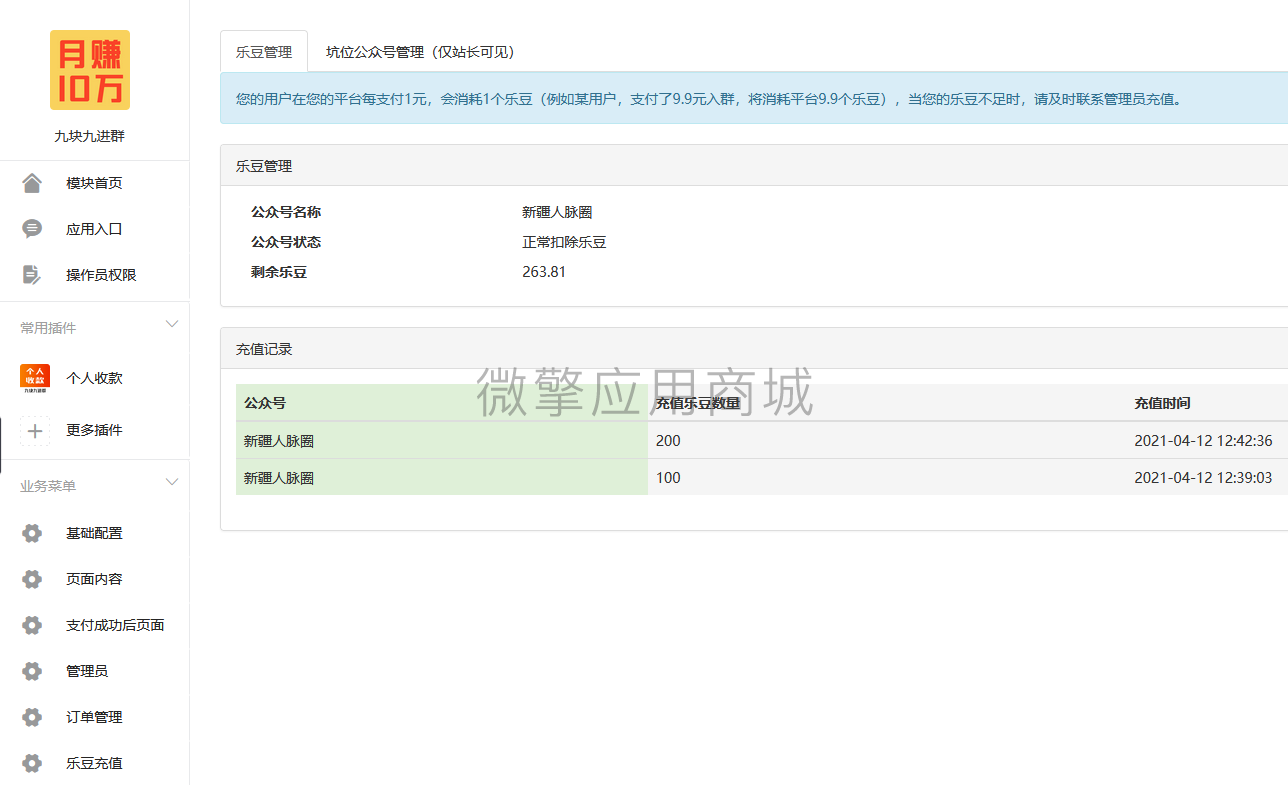Switch to the 乐豆管理 tab
The image size is (1288, 785).
tap(264, 52)
